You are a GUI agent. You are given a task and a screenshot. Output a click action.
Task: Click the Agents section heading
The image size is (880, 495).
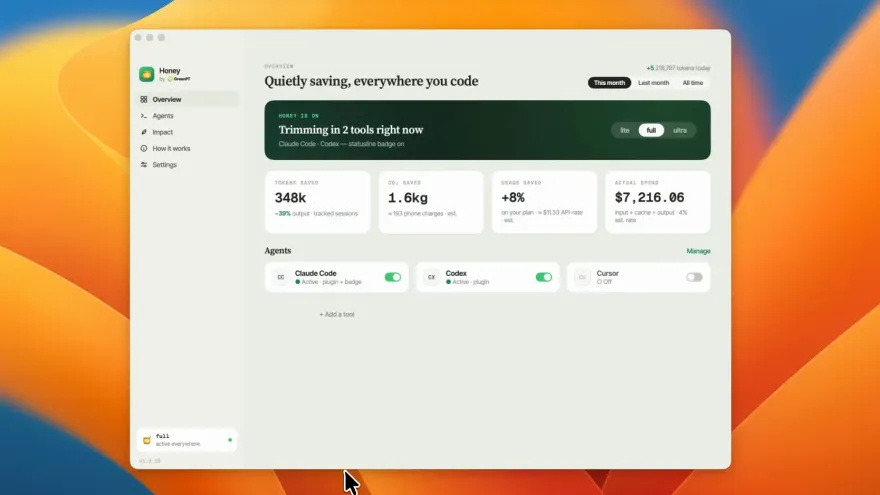(278, 251)
